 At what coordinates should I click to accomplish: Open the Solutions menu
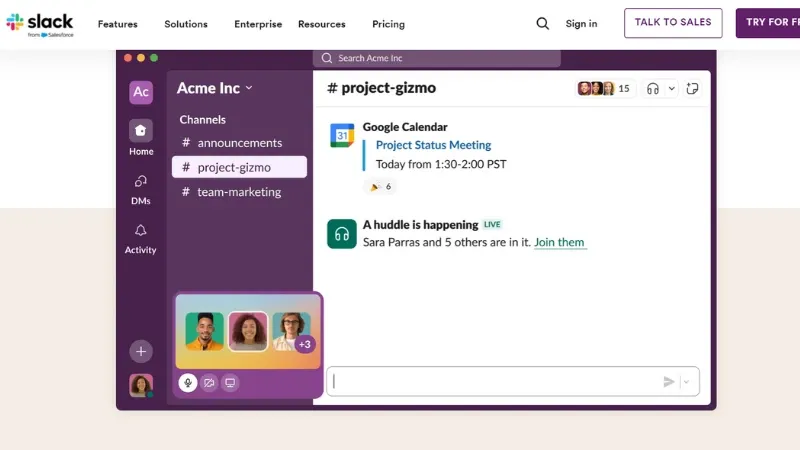click(x=186, y=24)
